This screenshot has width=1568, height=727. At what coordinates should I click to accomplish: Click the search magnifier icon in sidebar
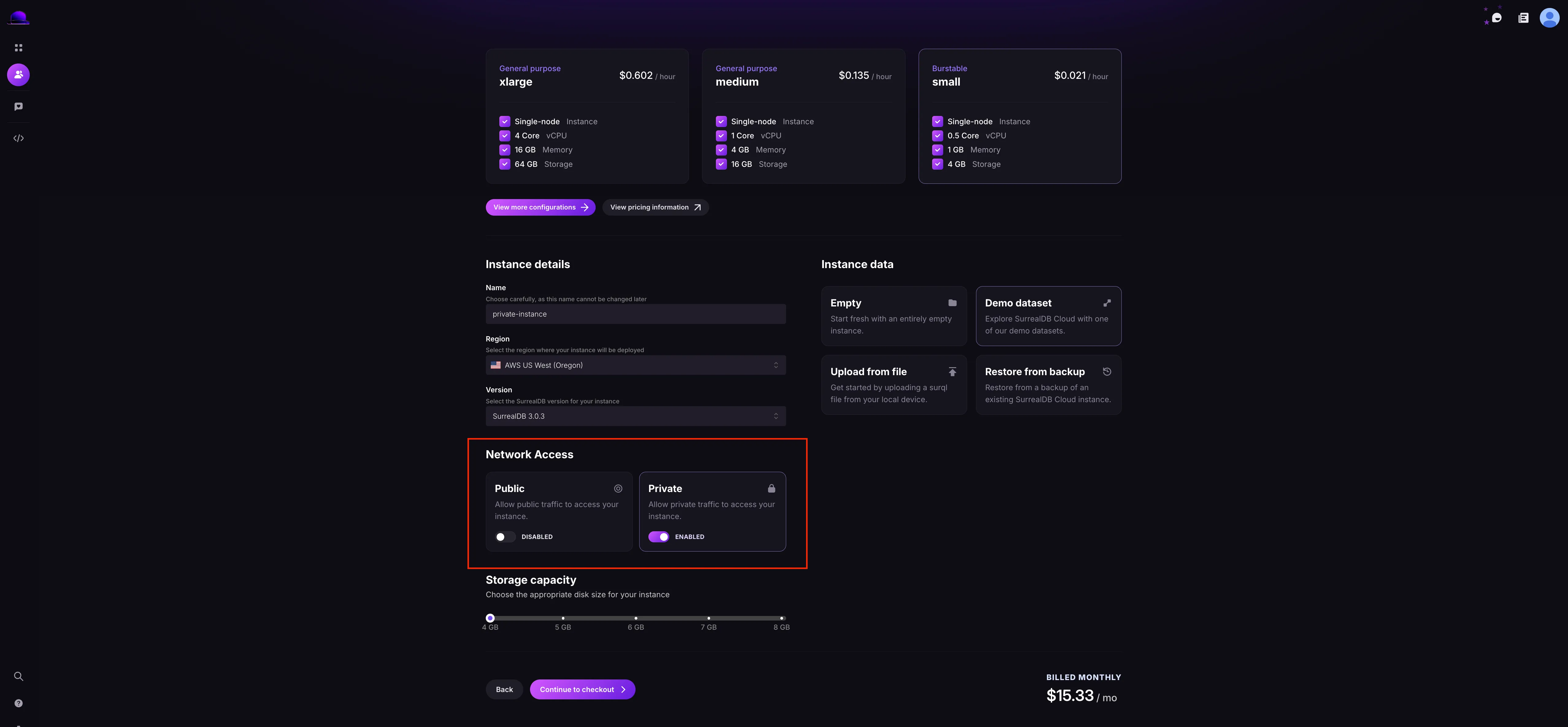(18, 676)
